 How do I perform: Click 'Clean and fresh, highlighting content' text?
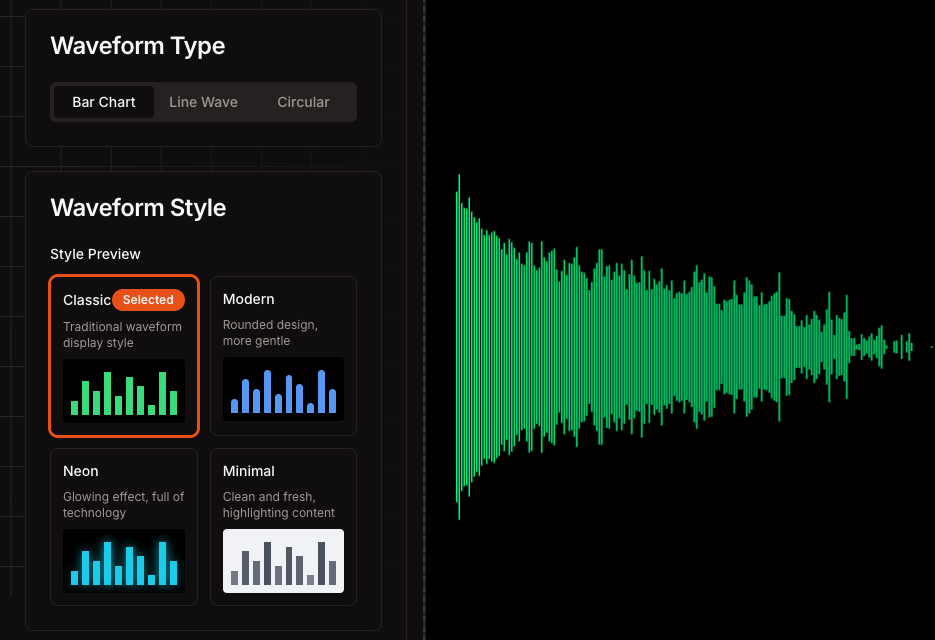(278, 505)
